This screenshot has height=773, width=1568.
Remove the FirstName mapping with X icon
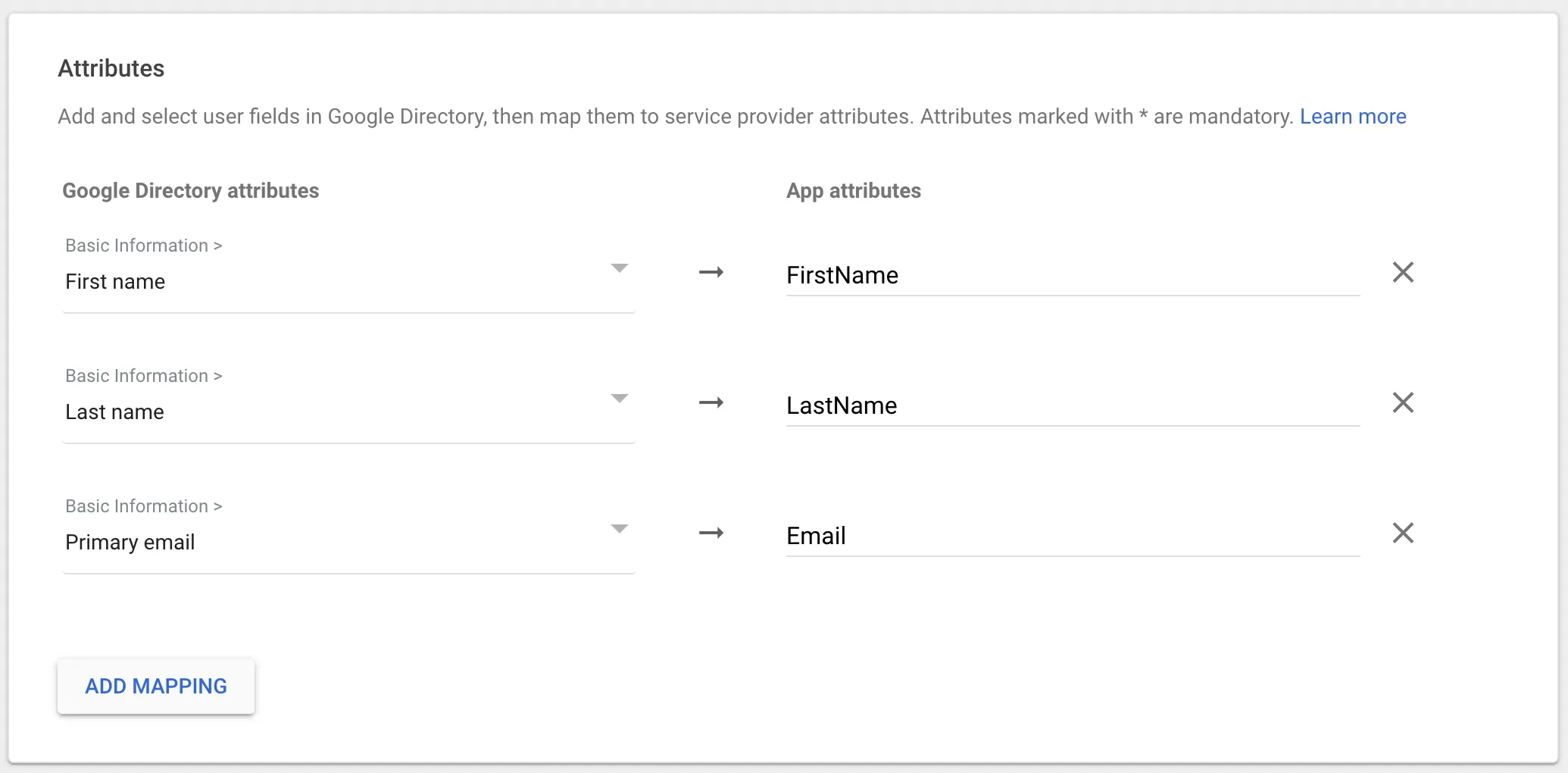click(1403, 272)
